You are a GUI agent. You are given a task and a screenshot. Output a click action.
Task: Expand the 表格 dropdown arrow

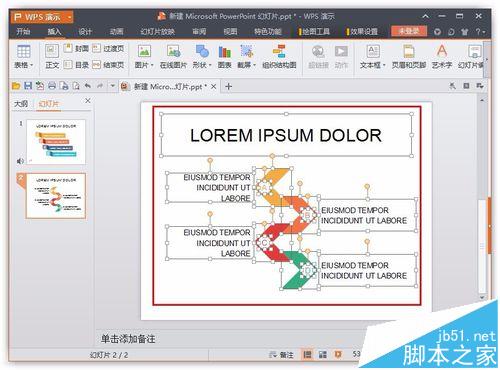[32, 65]
